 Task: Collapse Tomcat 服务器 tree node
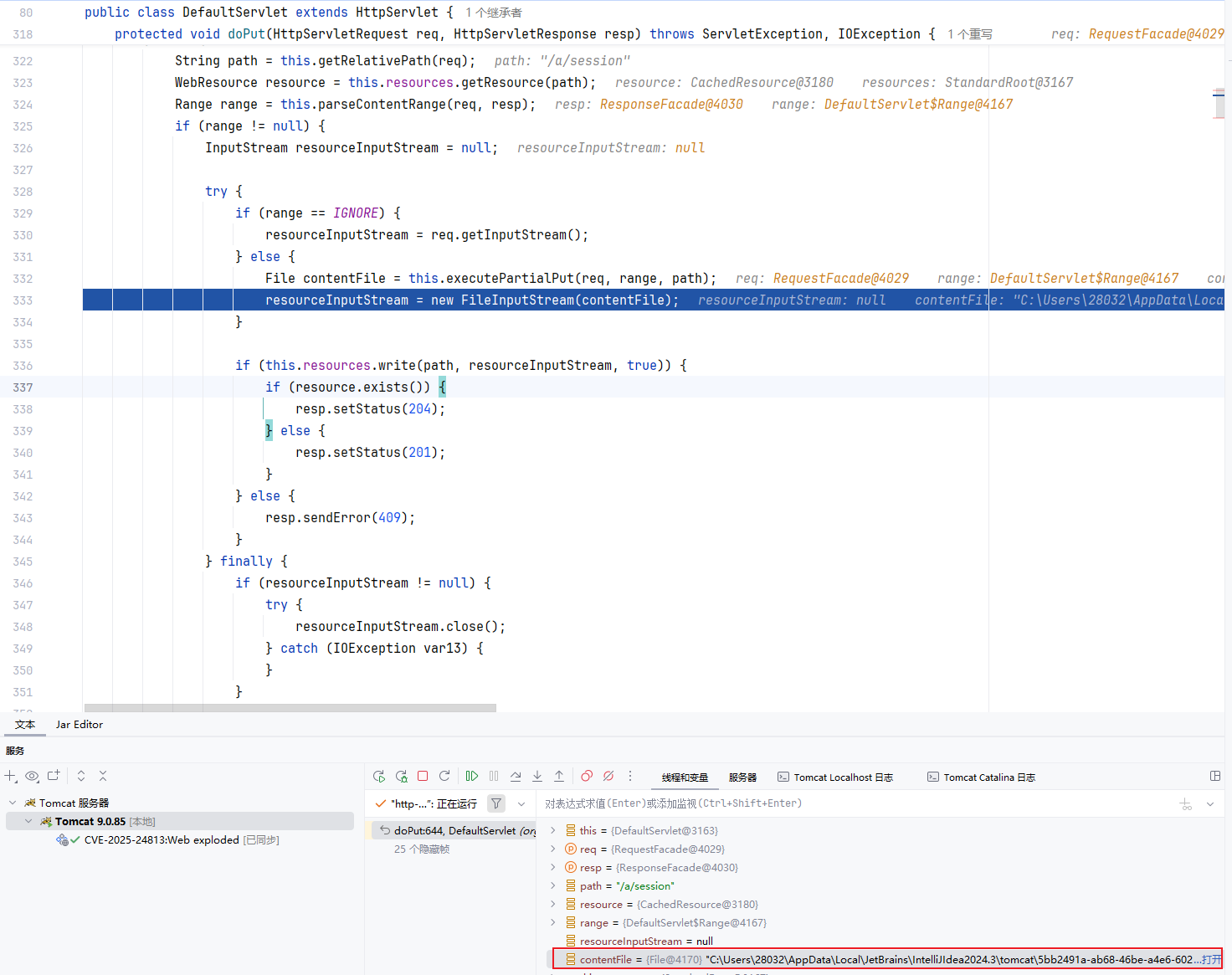pos(13,803)
